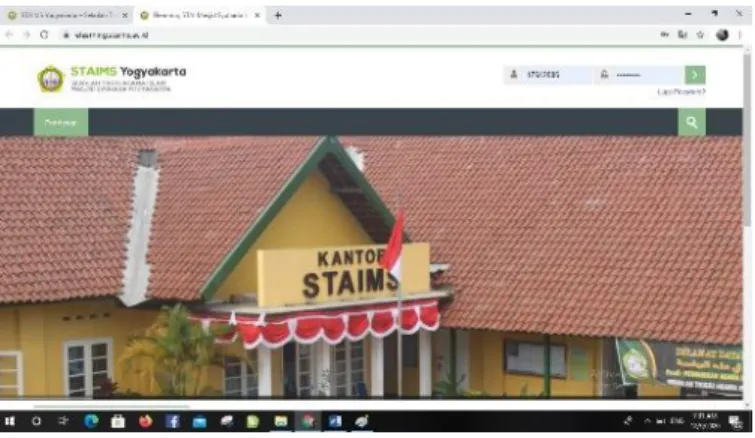Switch to Word in taskbar
This screenshot has width=755, height=438.
(335, 422)
